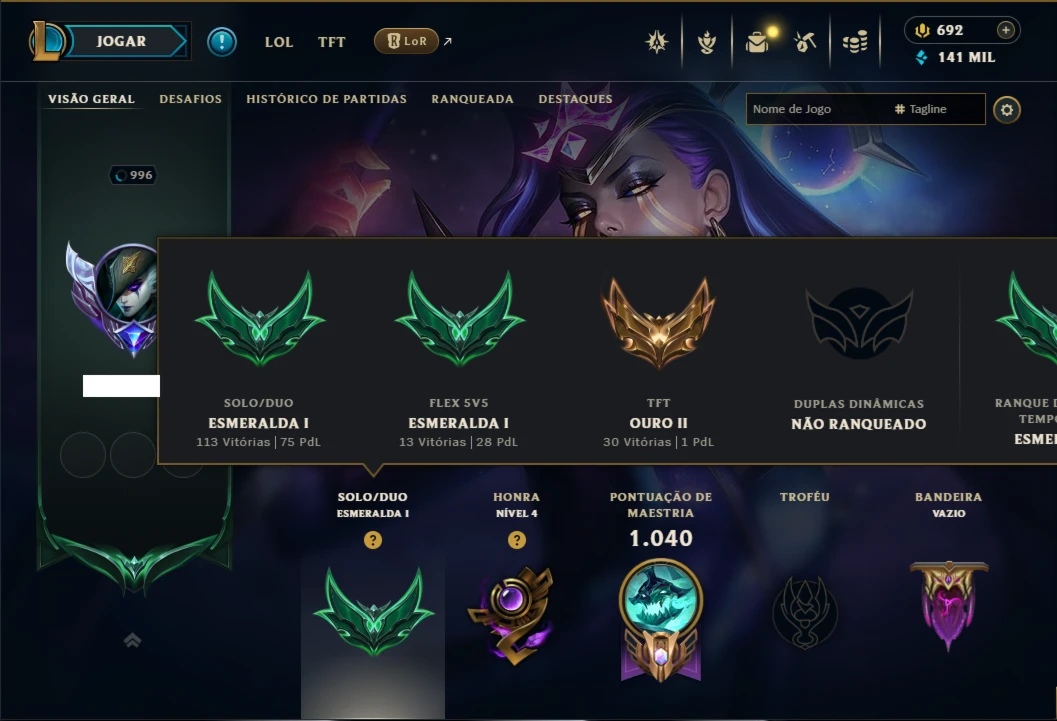The height and width of the screenshot is (721, 1057).
Task: Open the Collection icon in the top bar
Action: (x=706, y=42)
